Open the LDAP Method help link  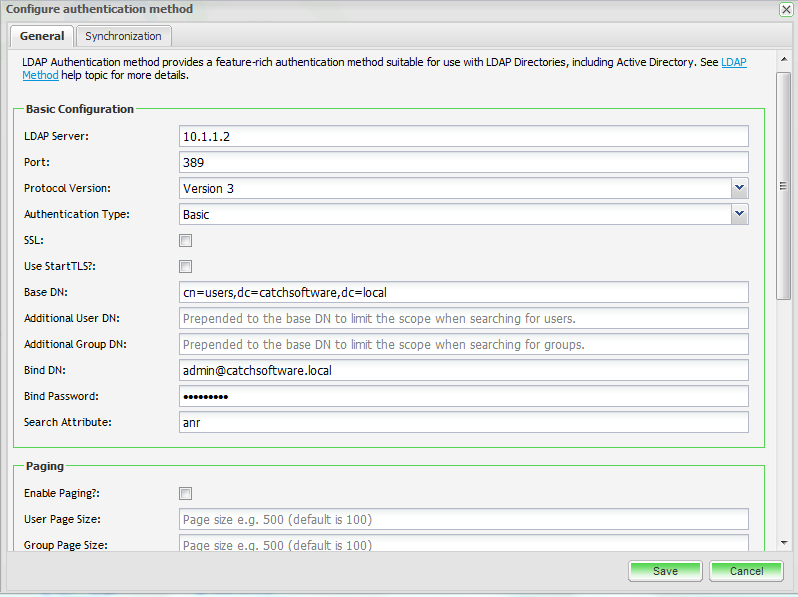point(733,62)
